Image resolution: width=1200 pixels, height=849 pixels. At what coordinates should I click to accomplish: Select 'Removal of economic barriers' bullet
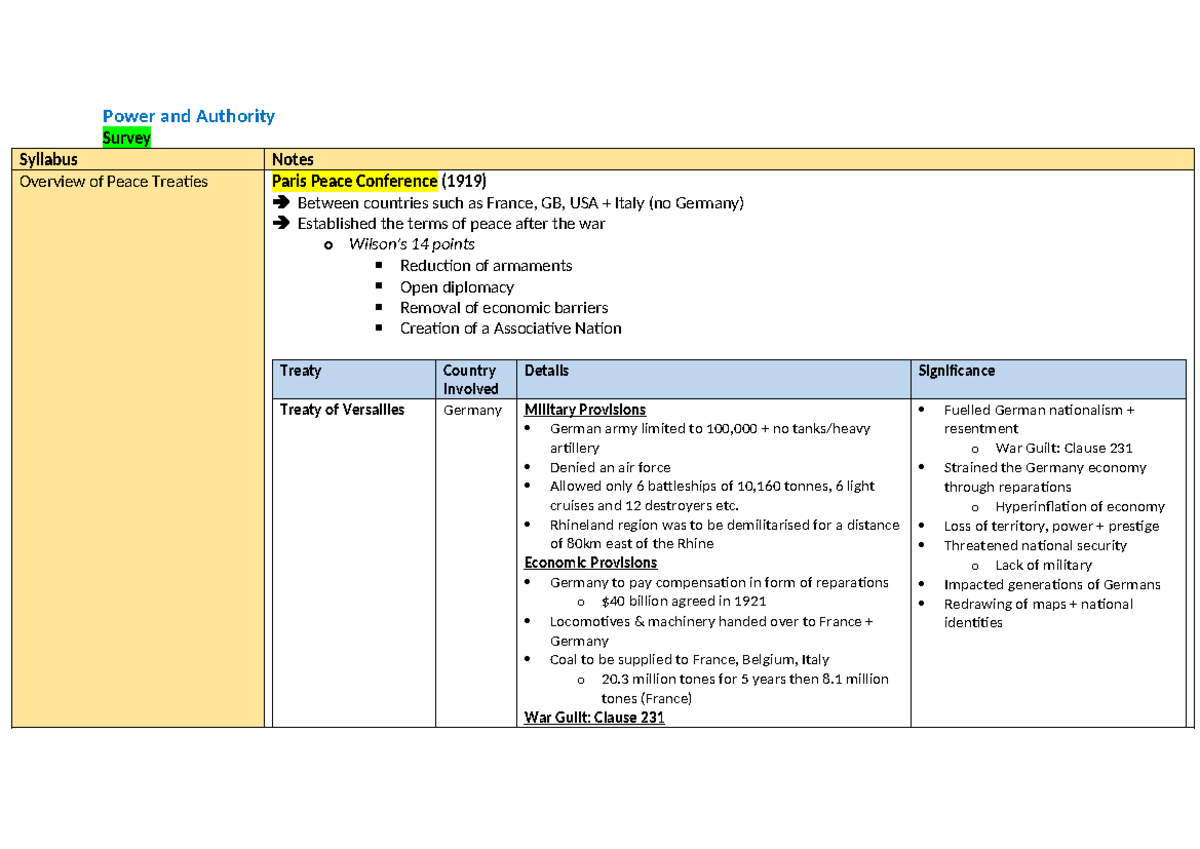click(504, 308)
